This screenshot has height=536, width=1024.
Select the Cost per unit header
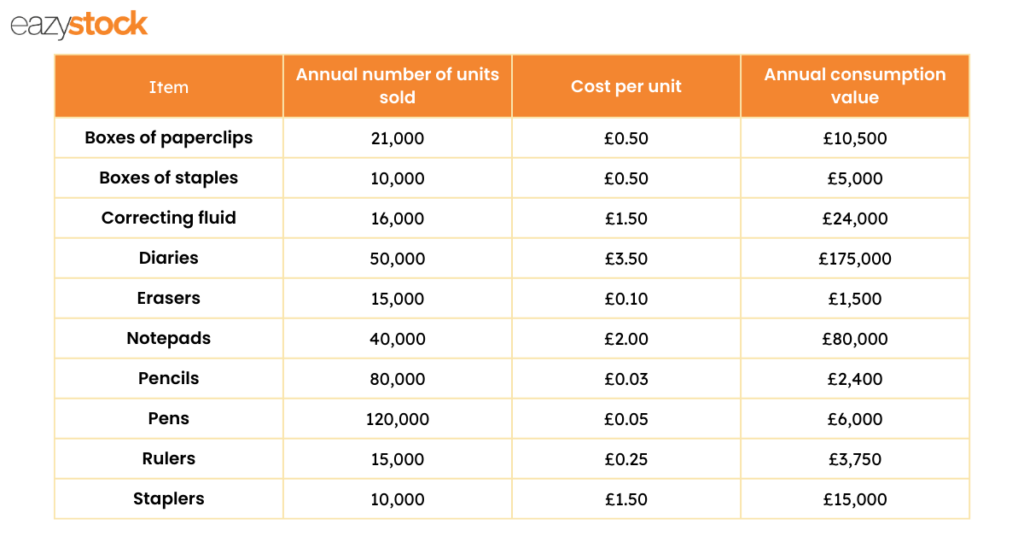tap(626, 87)
